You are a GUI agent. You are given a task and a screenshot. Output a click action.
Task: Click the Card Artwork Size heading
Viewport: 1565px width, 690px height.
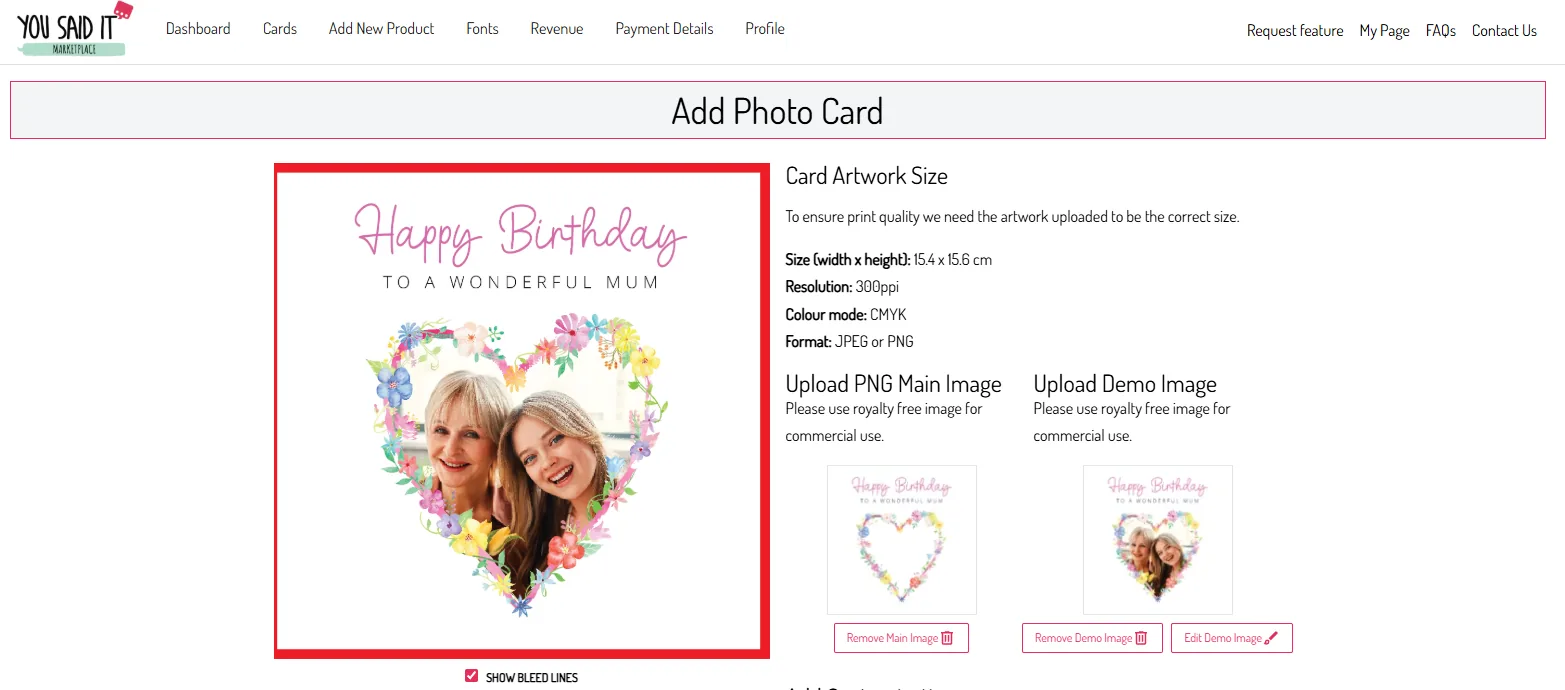pyautogui.click(x=867, y=176)
